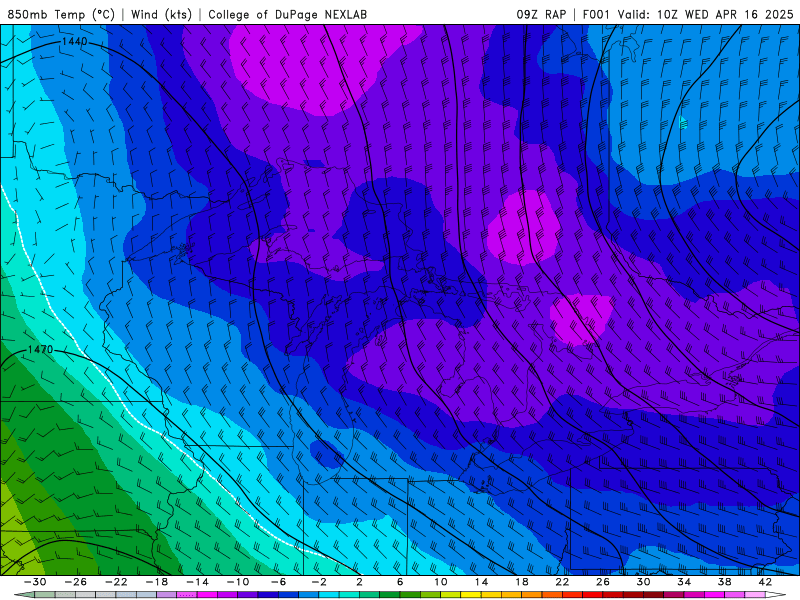Click the 6 color bar tick label
800x600 pixels.
click(x=400, y=582)
